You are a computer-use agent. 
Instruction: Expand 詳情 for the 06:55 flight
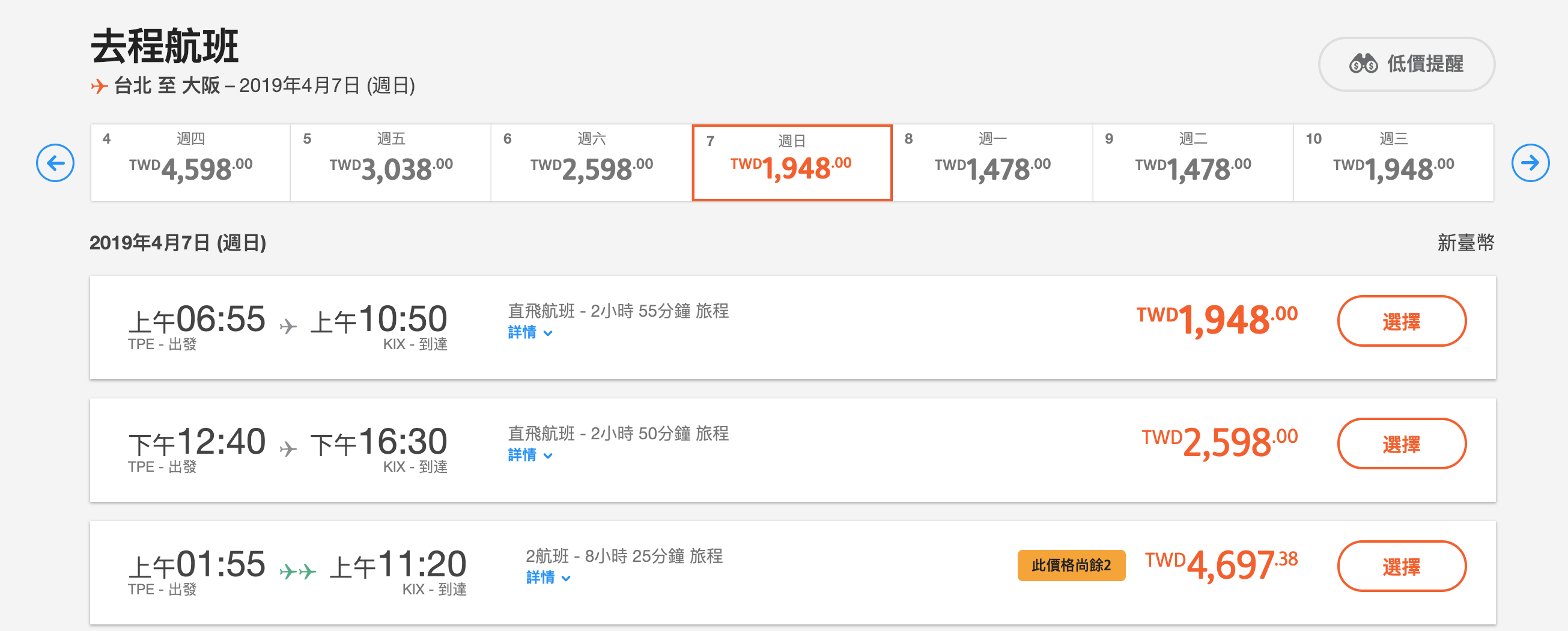tap(530, 332)
